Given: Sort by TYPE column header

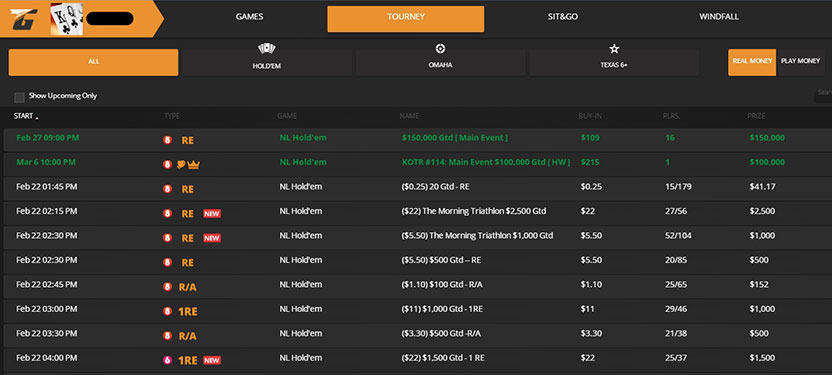Looking at the screenshot, I should pos(172,116).
